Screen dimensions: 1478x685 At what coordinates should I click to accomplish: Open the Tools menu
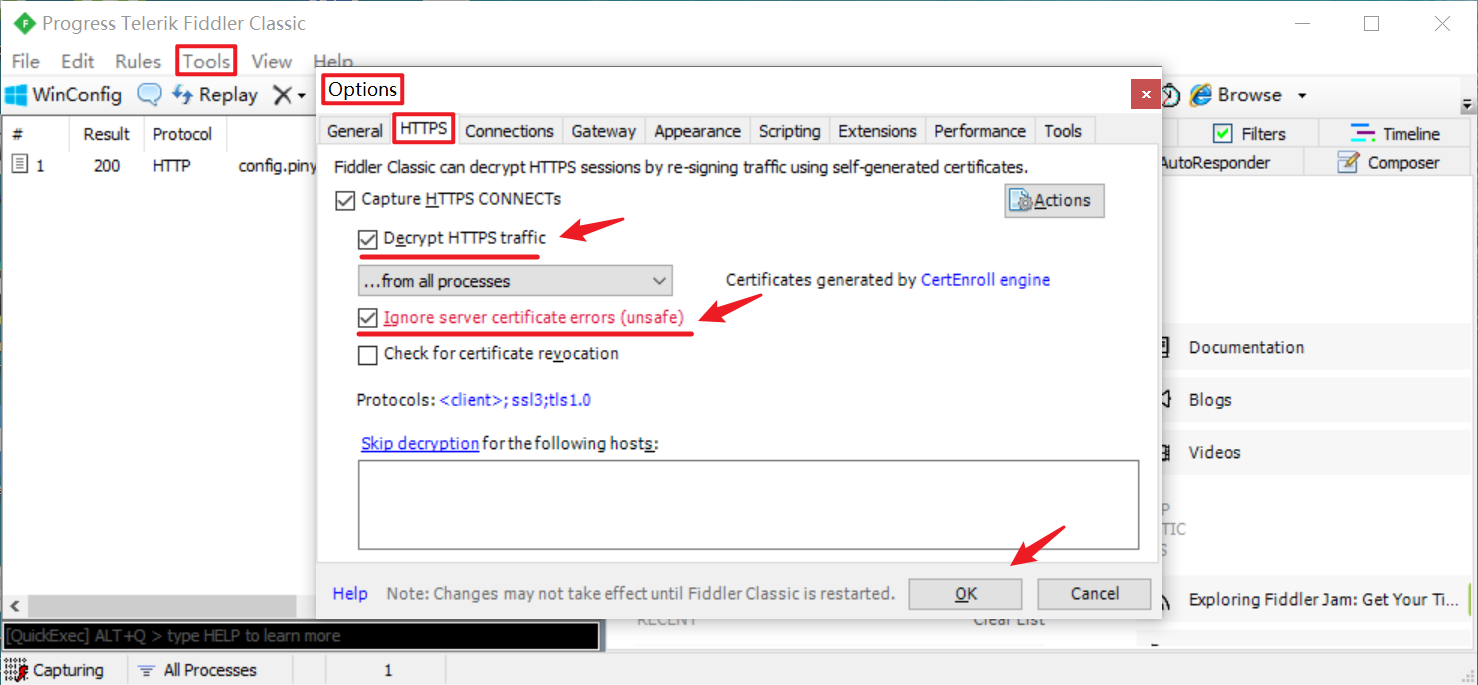pos(206,61)
